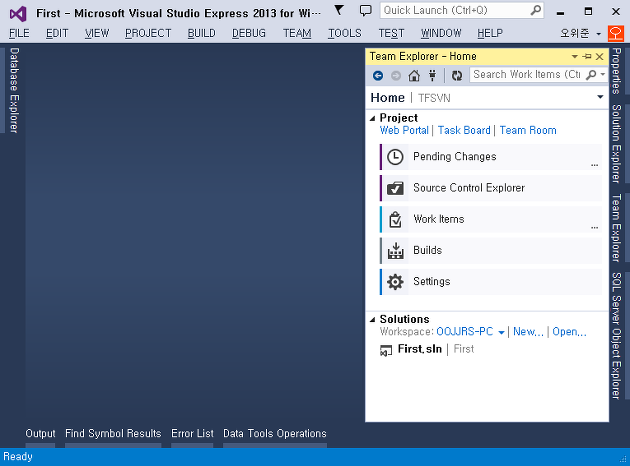Image resolution: width=630 pixels, height=466 pixels.
Task: Click the Team Explorer Home icon
Action: pyautogui.click(x=414, y=76)
